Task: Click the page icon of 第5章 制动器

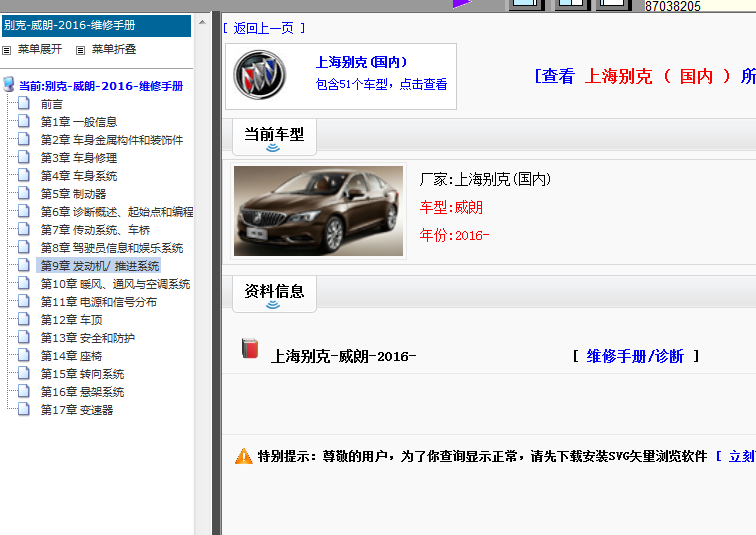Action: pos(24,193)
